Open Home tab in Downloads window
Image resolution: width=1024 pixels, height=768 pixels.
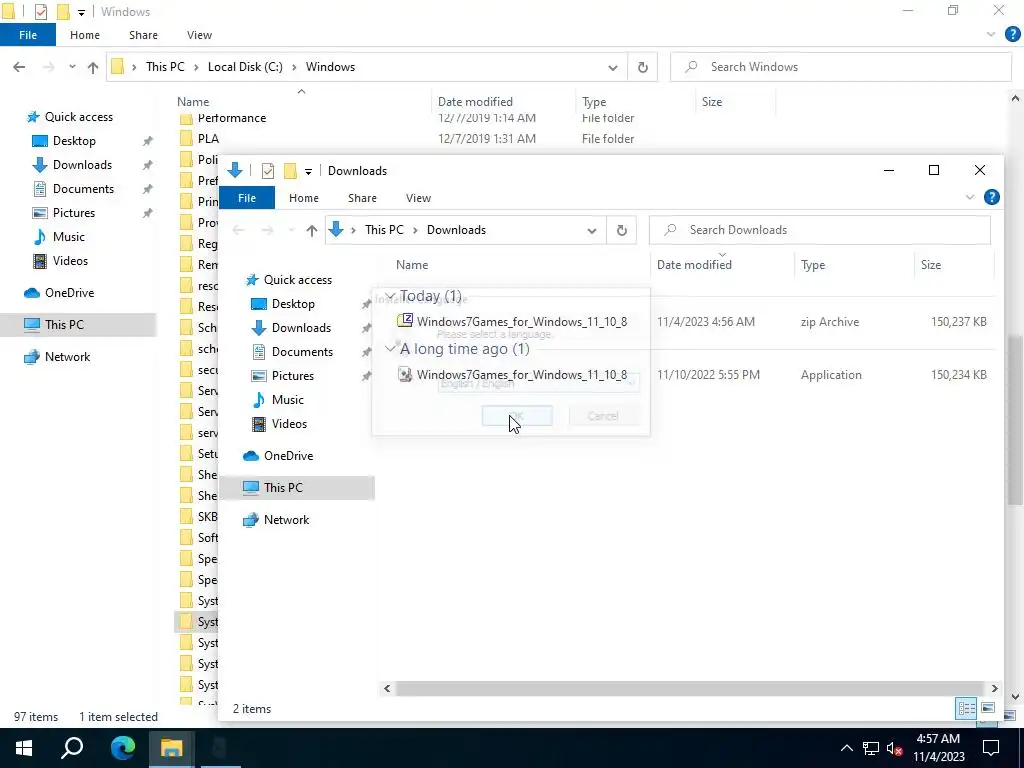point(304,198)
